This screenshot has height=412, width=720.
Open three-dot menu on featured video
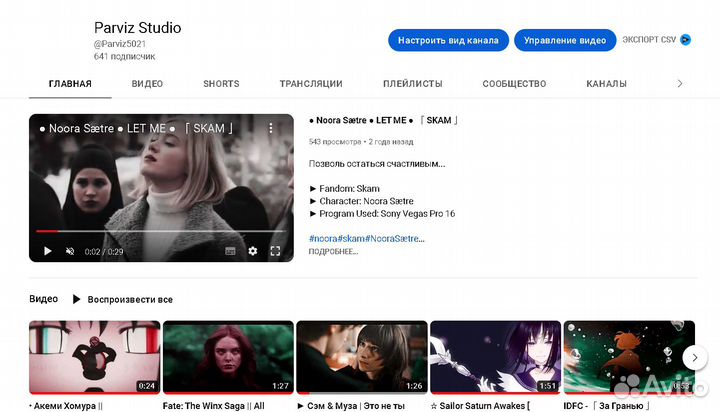coord(270,129)
